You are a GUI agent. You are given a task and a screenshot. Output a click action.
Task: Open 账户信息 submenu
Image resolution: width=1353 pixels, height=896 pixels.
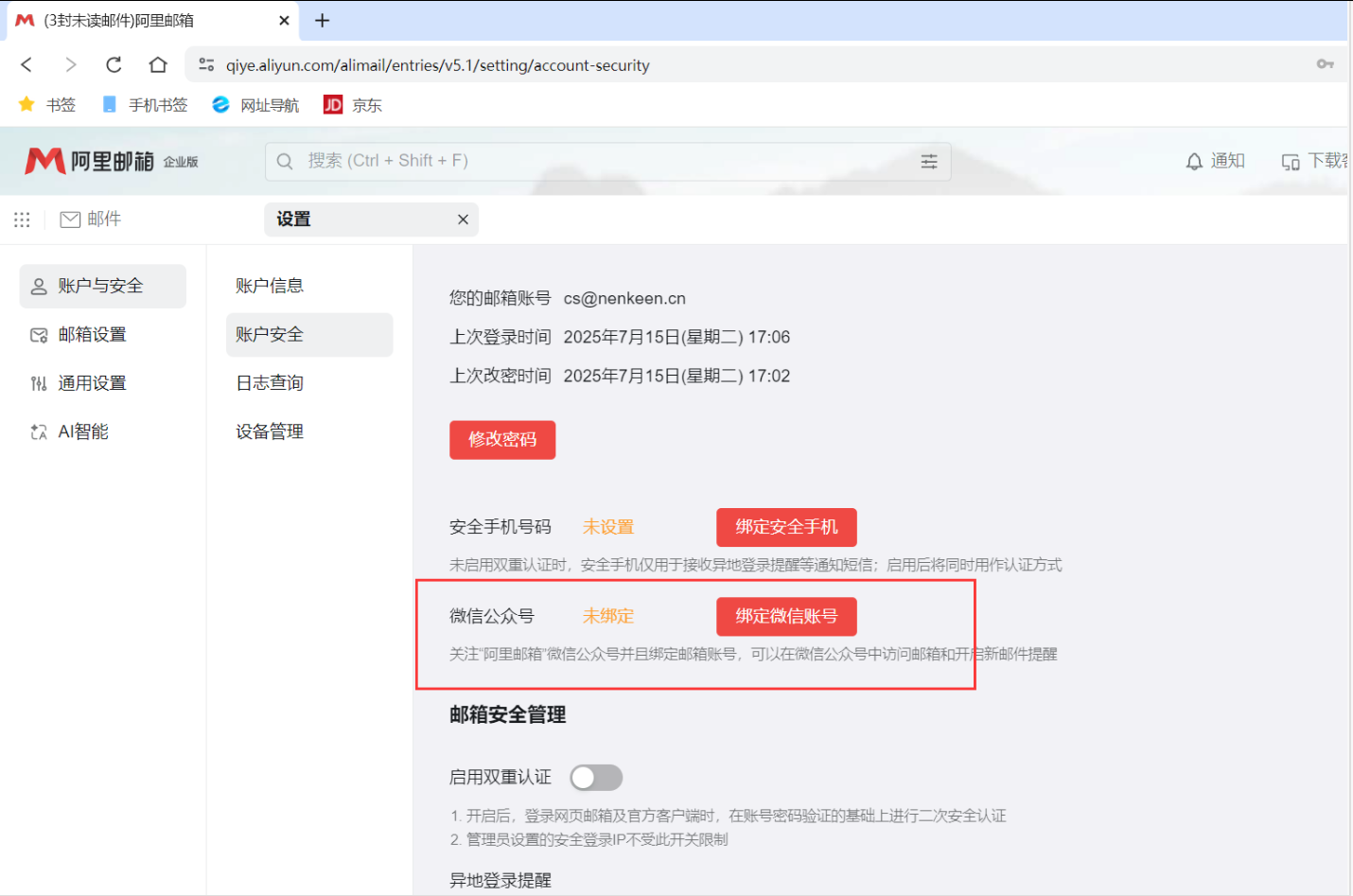pos(309,286)
